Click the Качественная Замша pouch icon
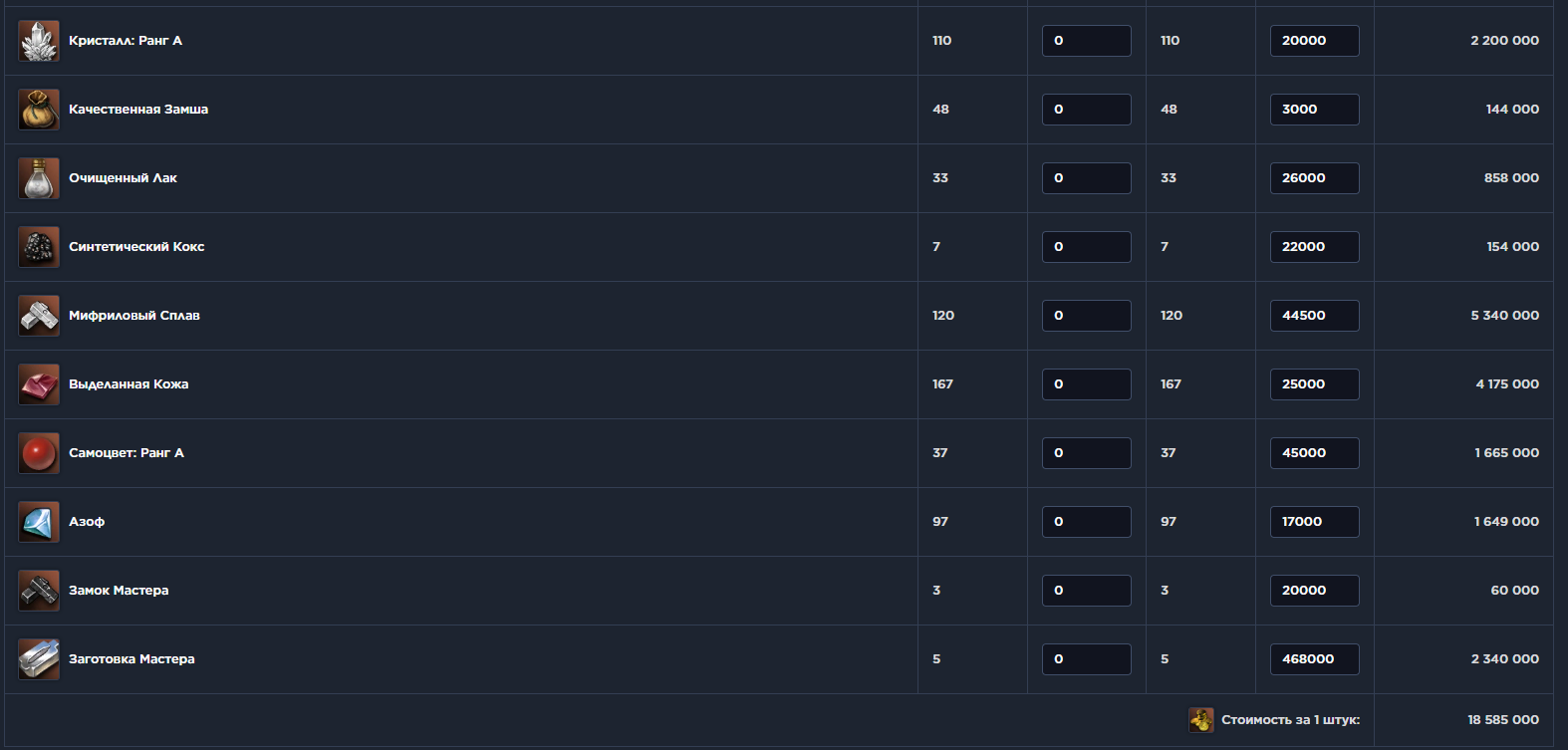Screen dimensions: 1568x750 [x=39, y=110]
